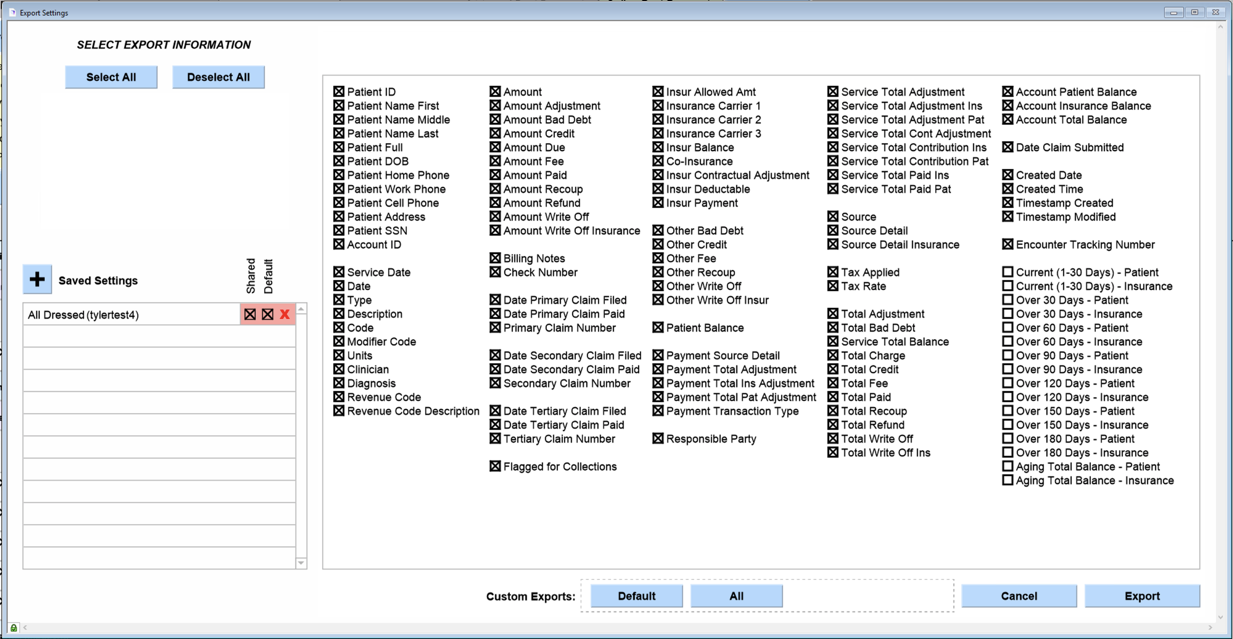This screenshot has width=1233, height=639.
Task: Toggle Default box for All Dressed setting
Action: (267, 314)
